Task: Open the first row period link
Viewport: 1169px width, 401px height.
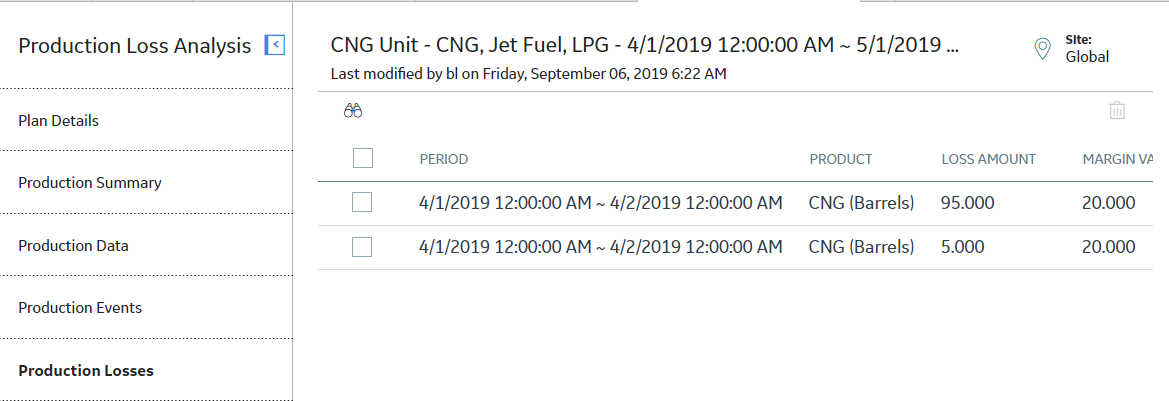Action: tap(601, 203)
